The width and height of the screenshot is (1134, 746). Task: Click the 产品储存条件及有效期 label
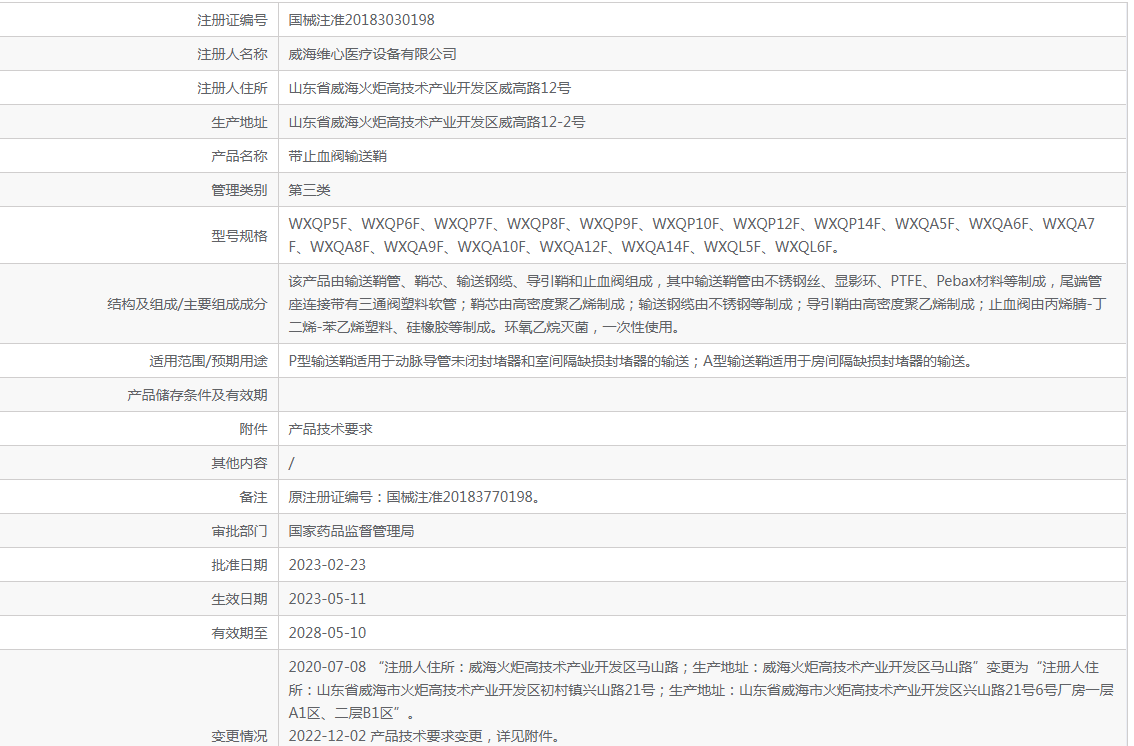(x=197, y=395)
